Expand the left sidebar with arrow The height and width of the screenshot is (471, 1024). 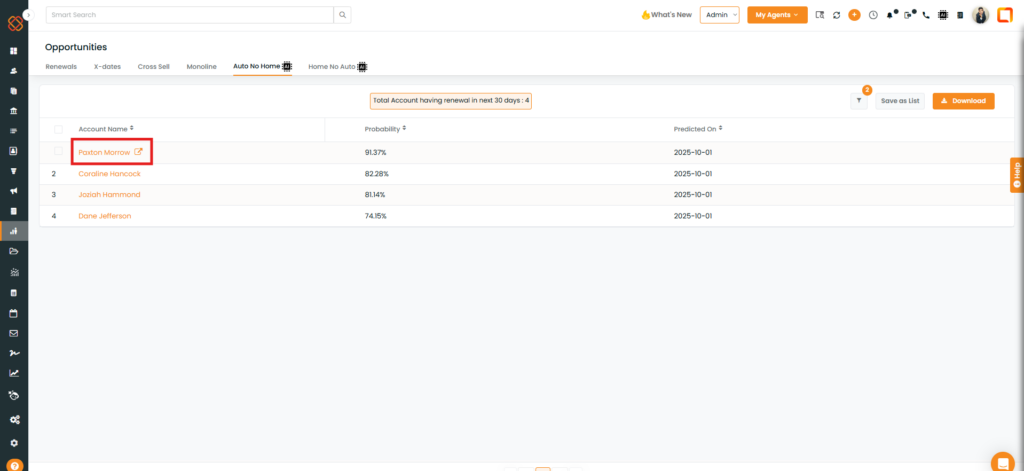(28, 15)
